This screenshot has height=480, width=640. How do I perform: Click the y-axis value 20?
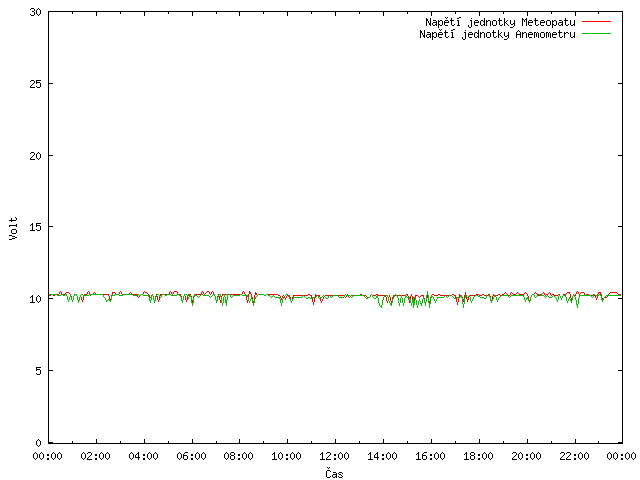coord(36,156)
